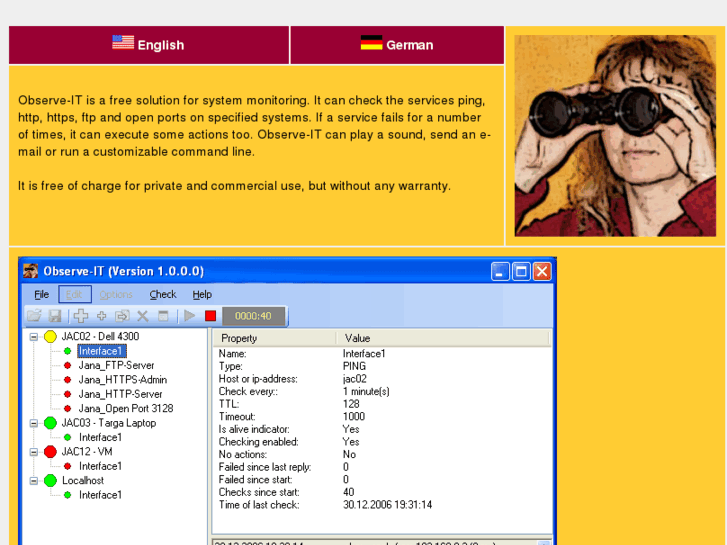
Task: Collapse the Localhost tree node
Action: click(x=34, y=481)
